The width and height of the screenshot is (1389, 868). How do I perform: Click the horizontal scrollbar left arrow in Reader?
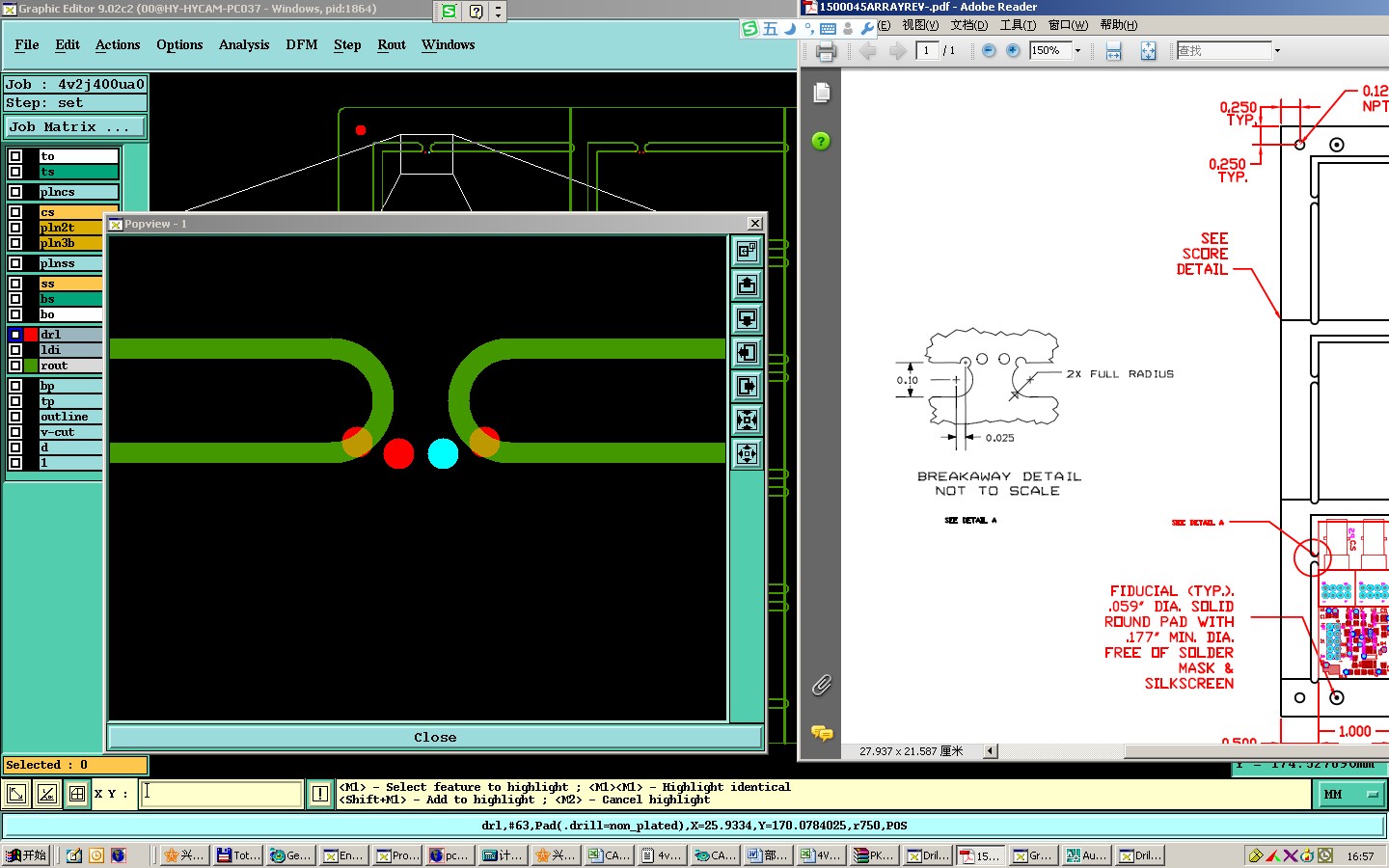pos(991,751)
